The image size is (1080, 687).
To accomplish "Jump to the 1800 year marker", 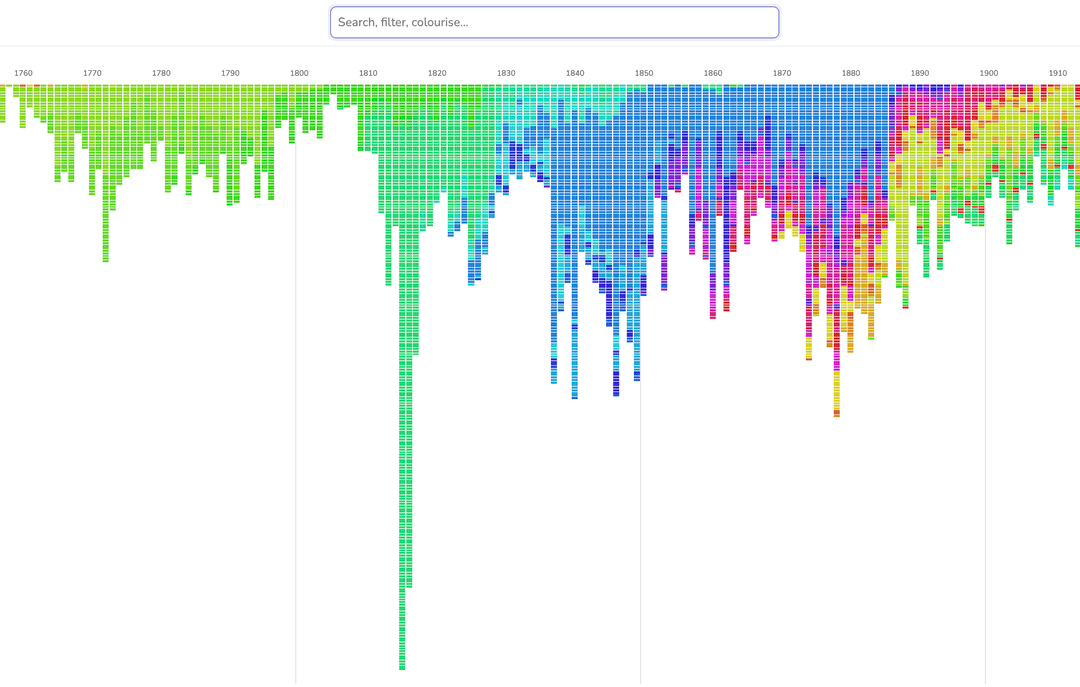I will [299, 73].
